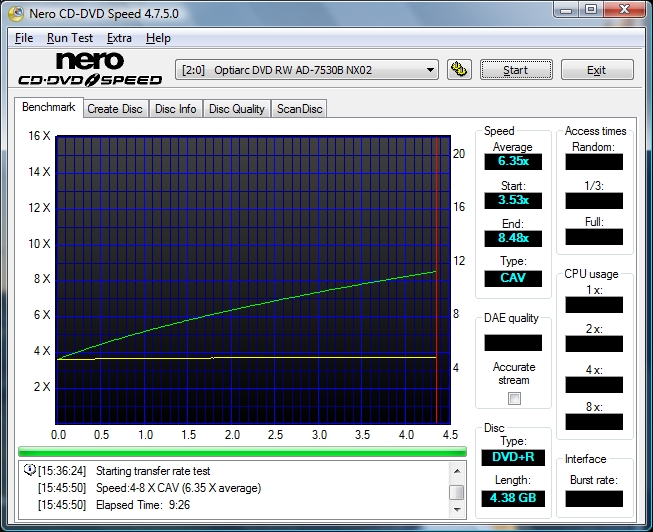Click the CPU usage 8 x field
Viewport: 653px width, 532px height.
point(594,422)
